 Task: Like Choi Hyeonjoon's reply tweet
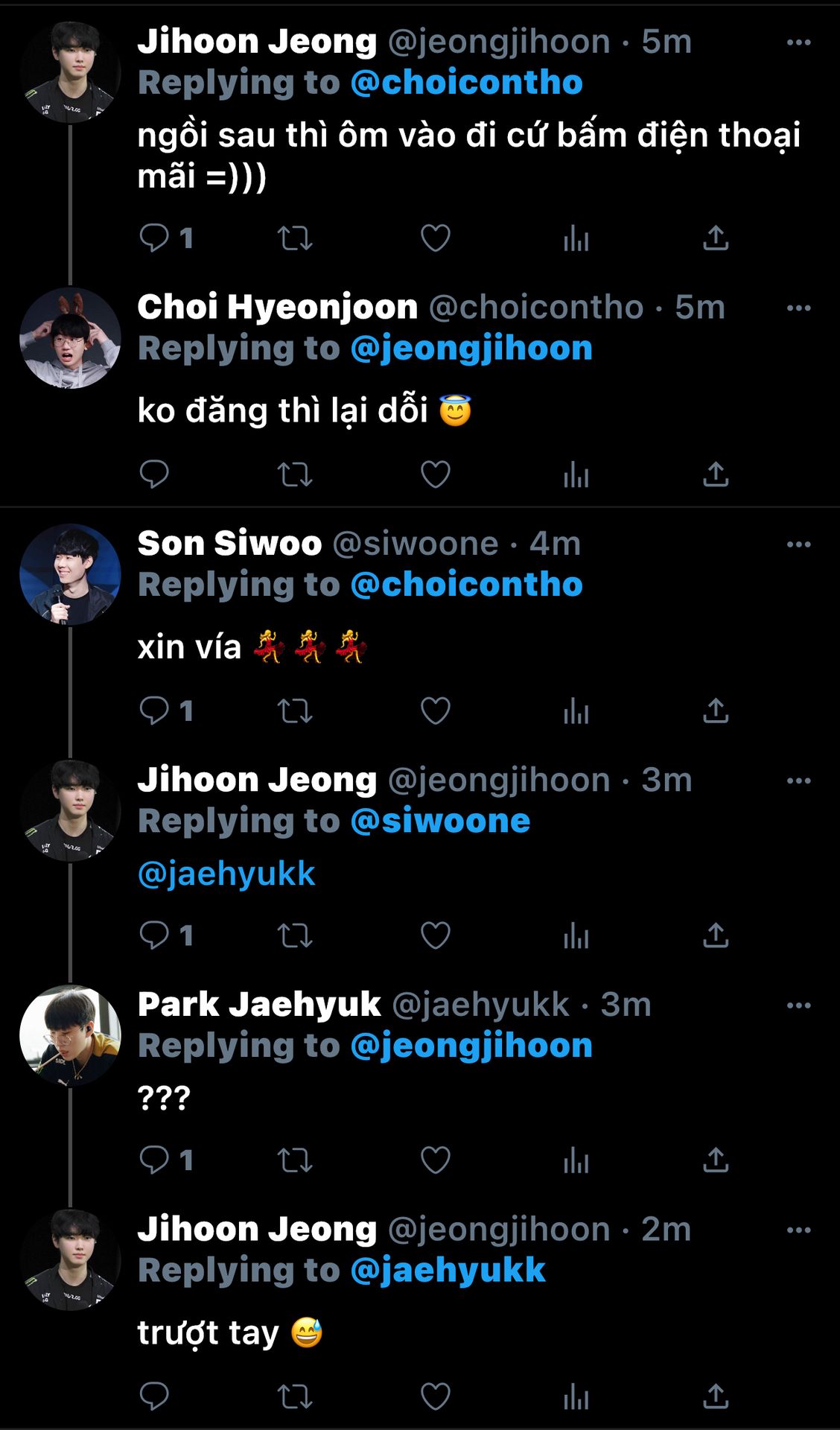tap(436, 474)
